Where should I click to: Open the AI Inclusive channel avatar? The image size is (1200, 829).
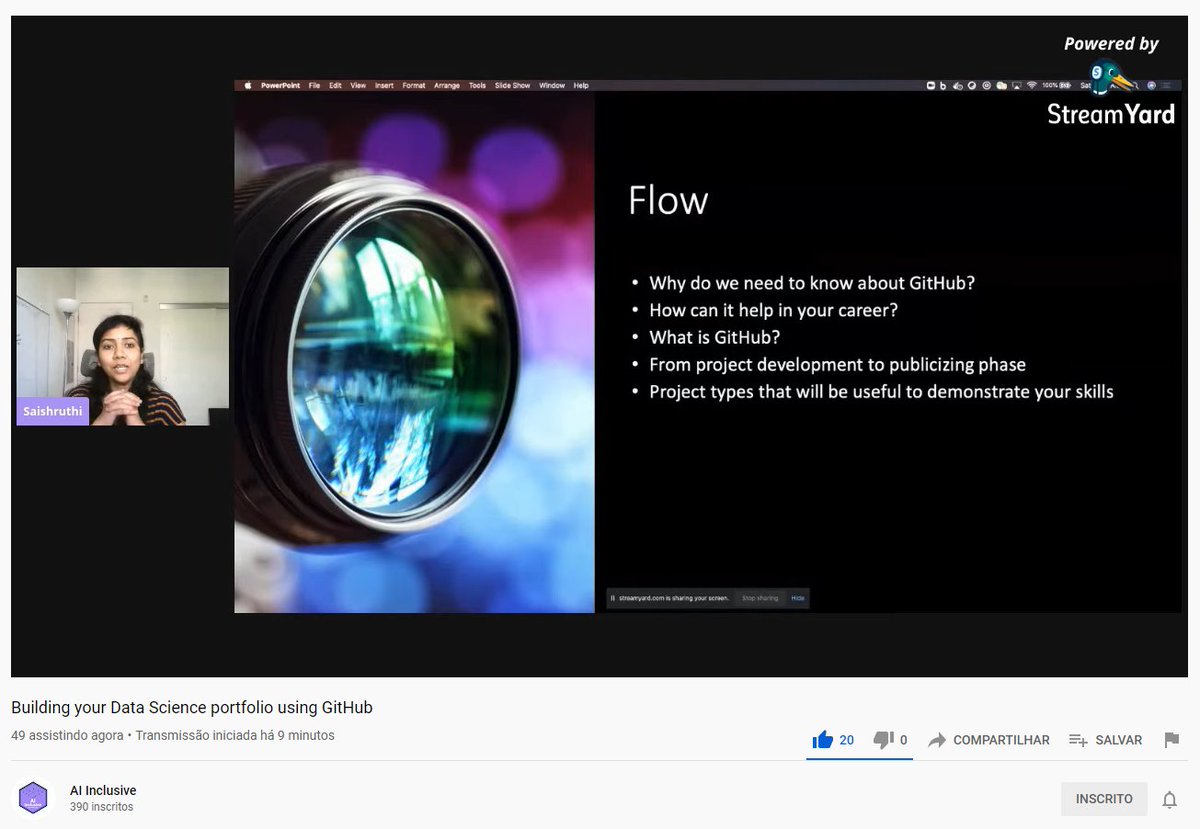(33, 798)
